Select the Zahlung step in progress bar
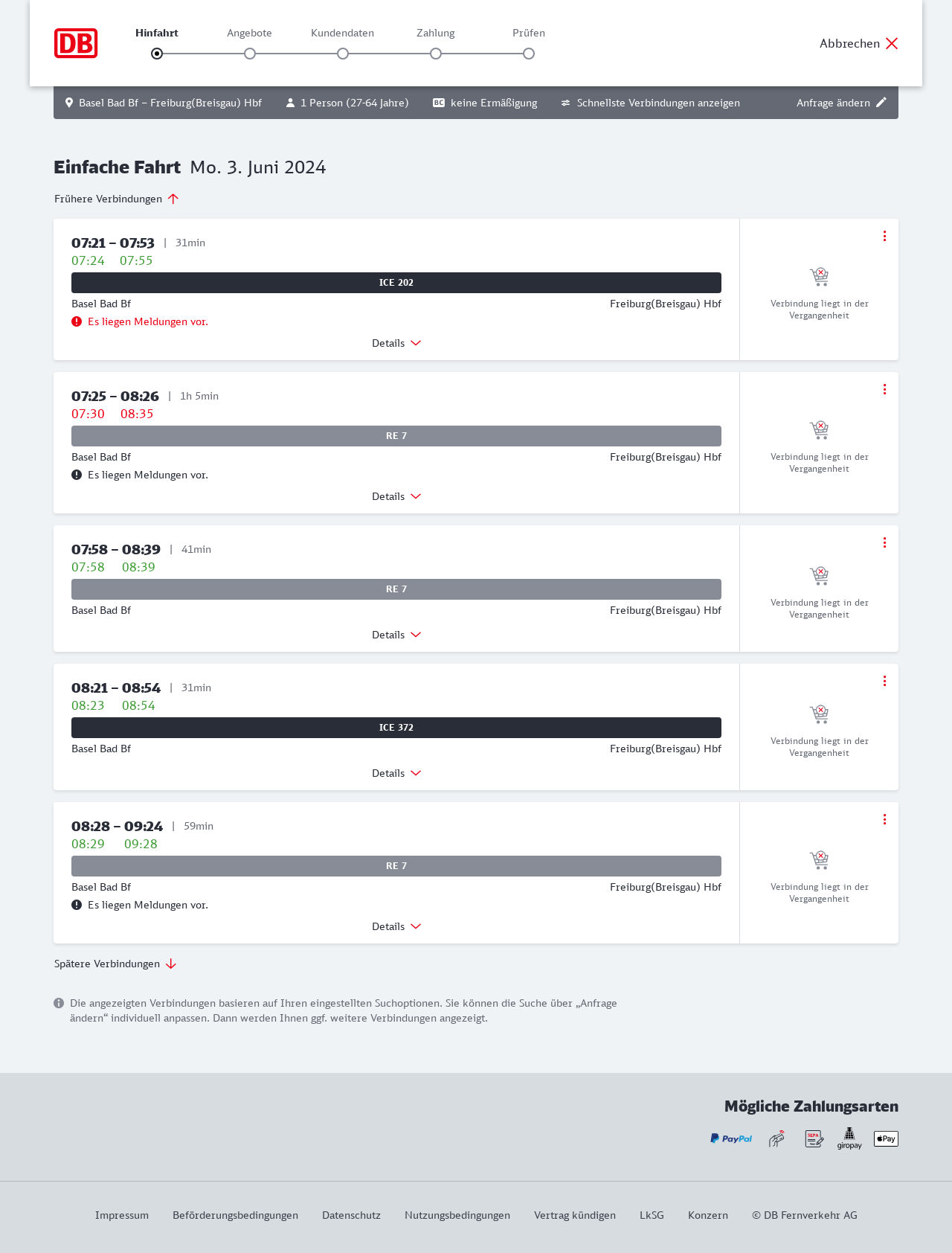The height and width of the screenshot is (1253, 952). pos(436,54)
